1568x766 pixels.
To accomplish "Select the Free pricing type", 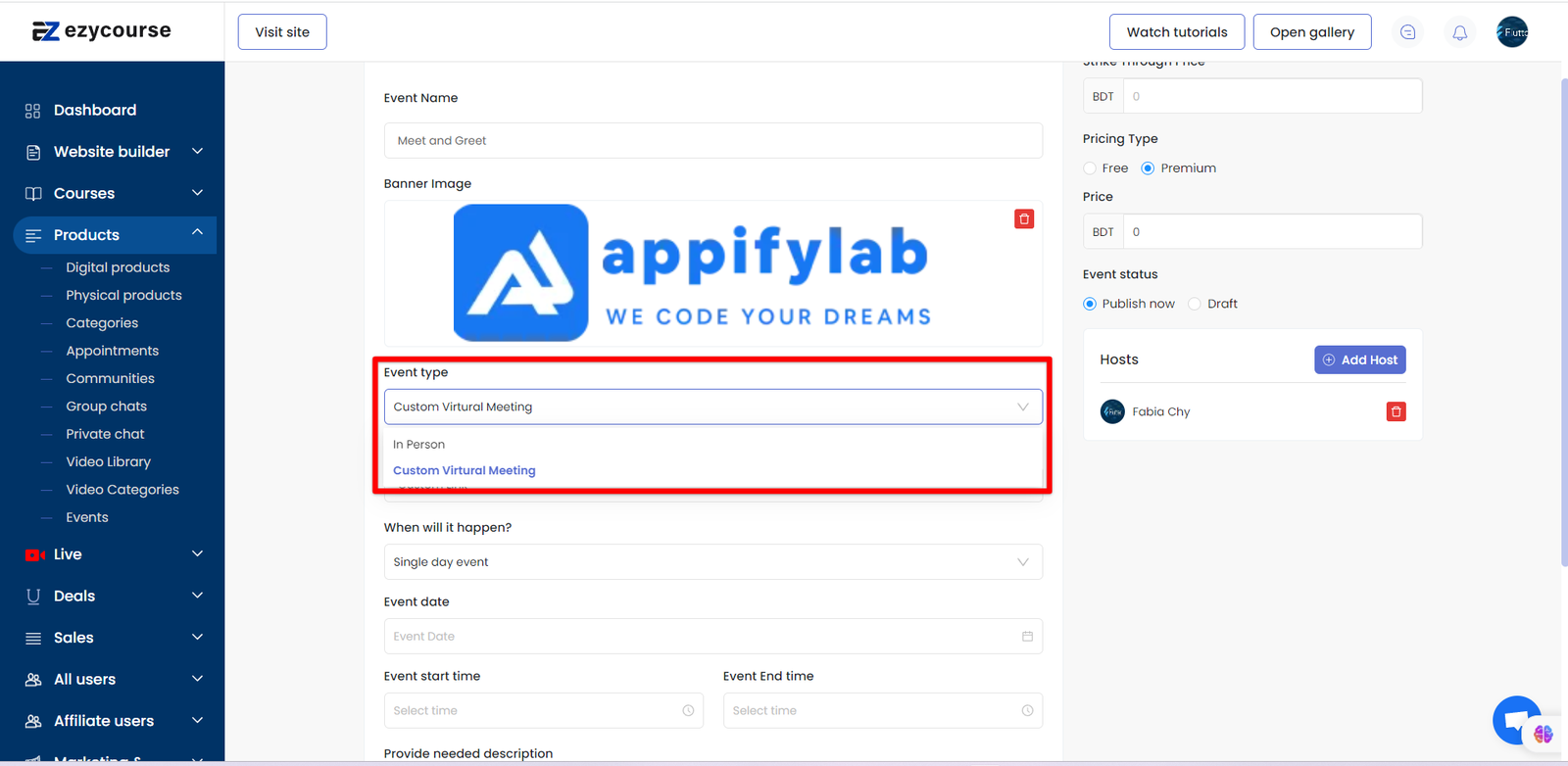I will 1090,168.
